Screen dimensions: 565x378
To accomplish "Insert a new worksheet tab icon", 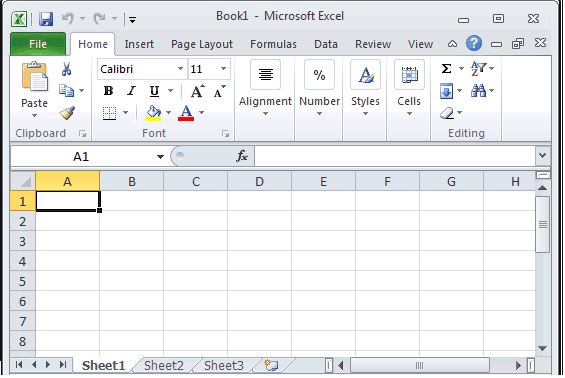I will [271, 365].
